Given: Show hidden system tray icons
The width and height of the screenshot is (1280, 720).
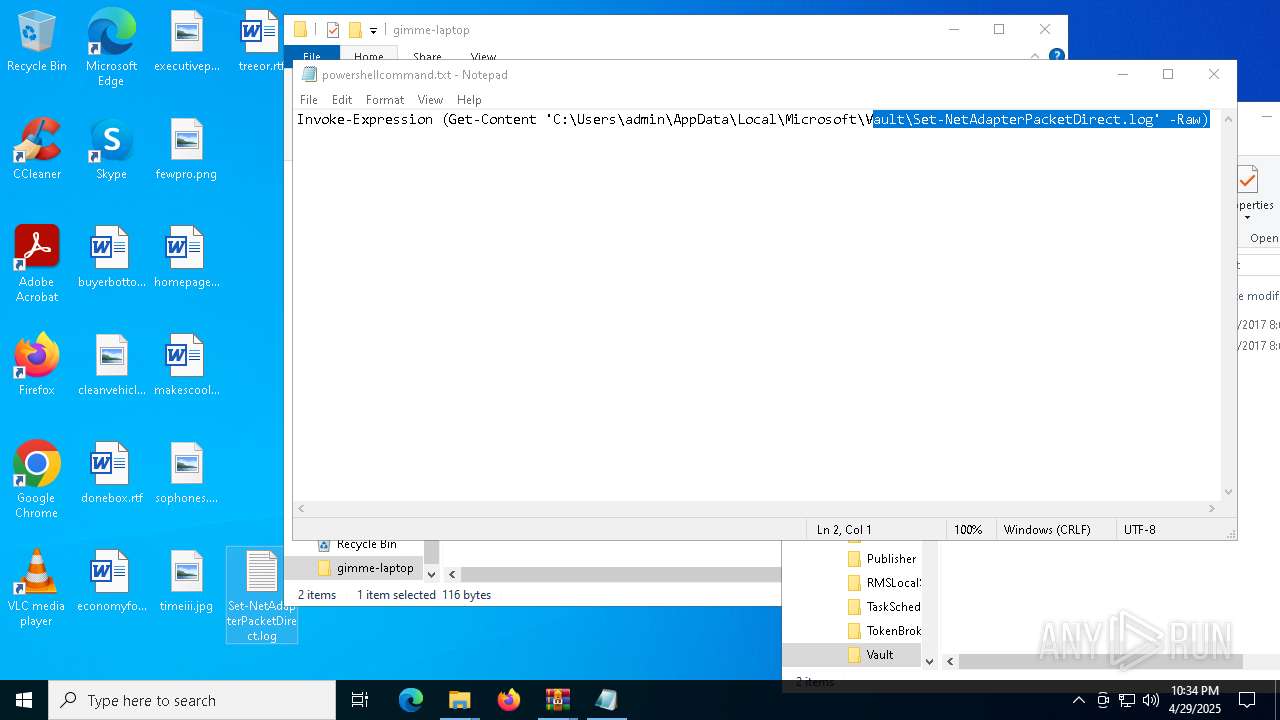Looking at the screenshot, I should 1078,700.
